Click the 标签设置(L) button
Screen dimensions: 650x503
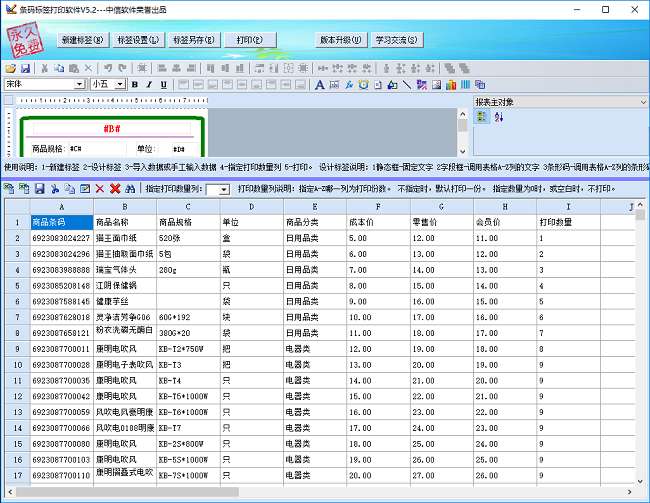(x=138, y=40)
